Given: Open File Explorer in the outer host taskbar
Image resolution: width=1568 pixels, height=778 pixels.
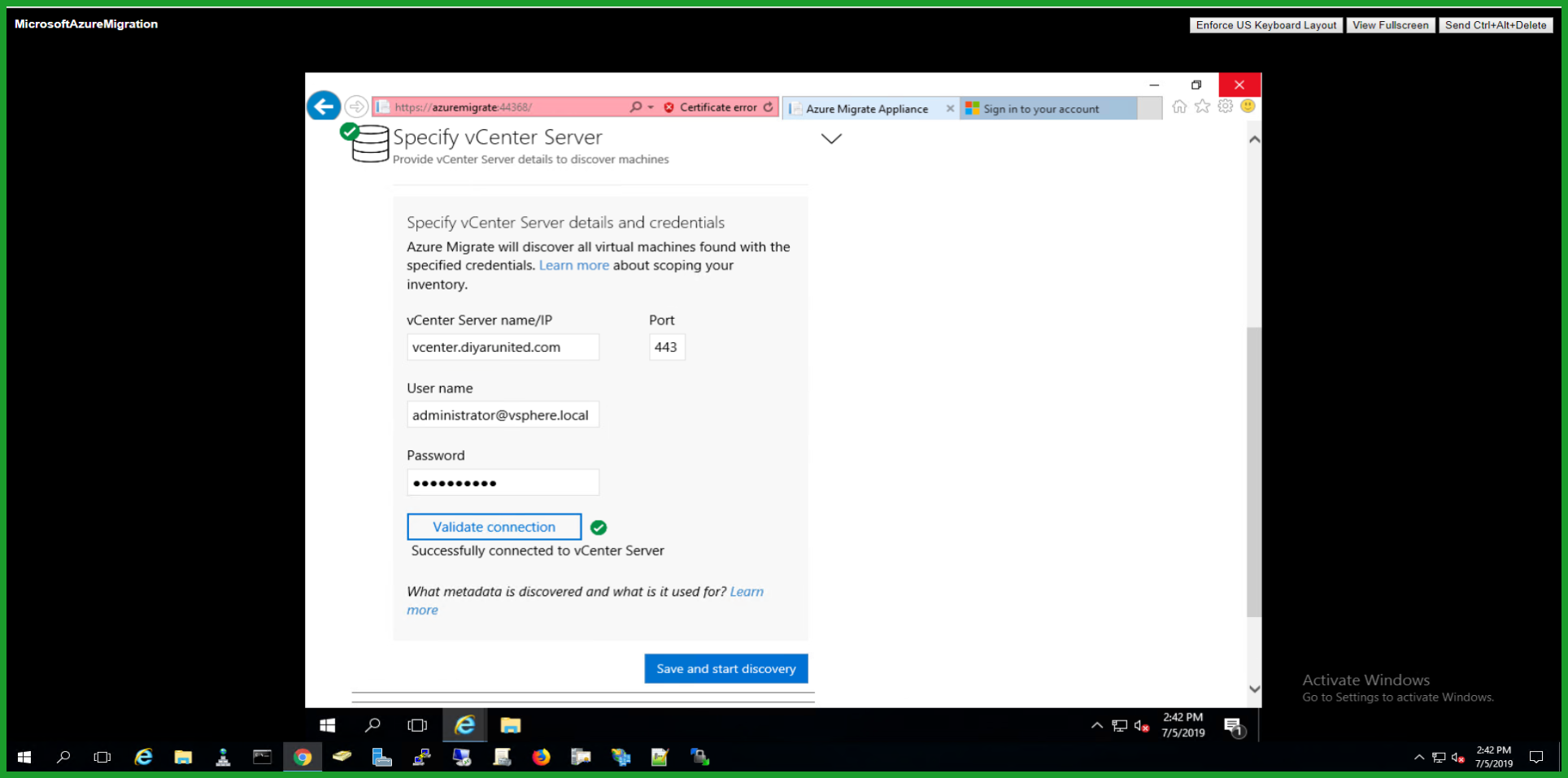Looking at the screenshot, I should (183, 758).
